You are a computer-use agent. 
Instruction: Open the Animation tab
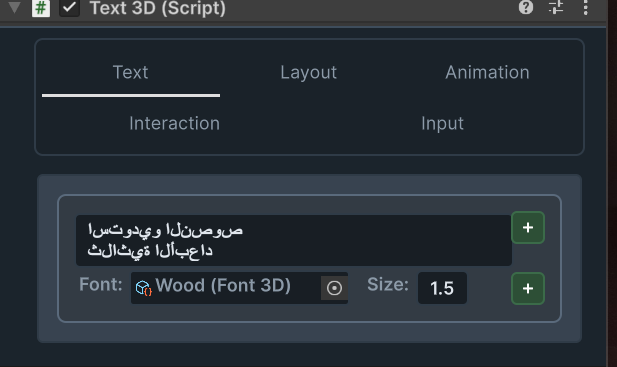pyautogui.click(x=487, y=72)
